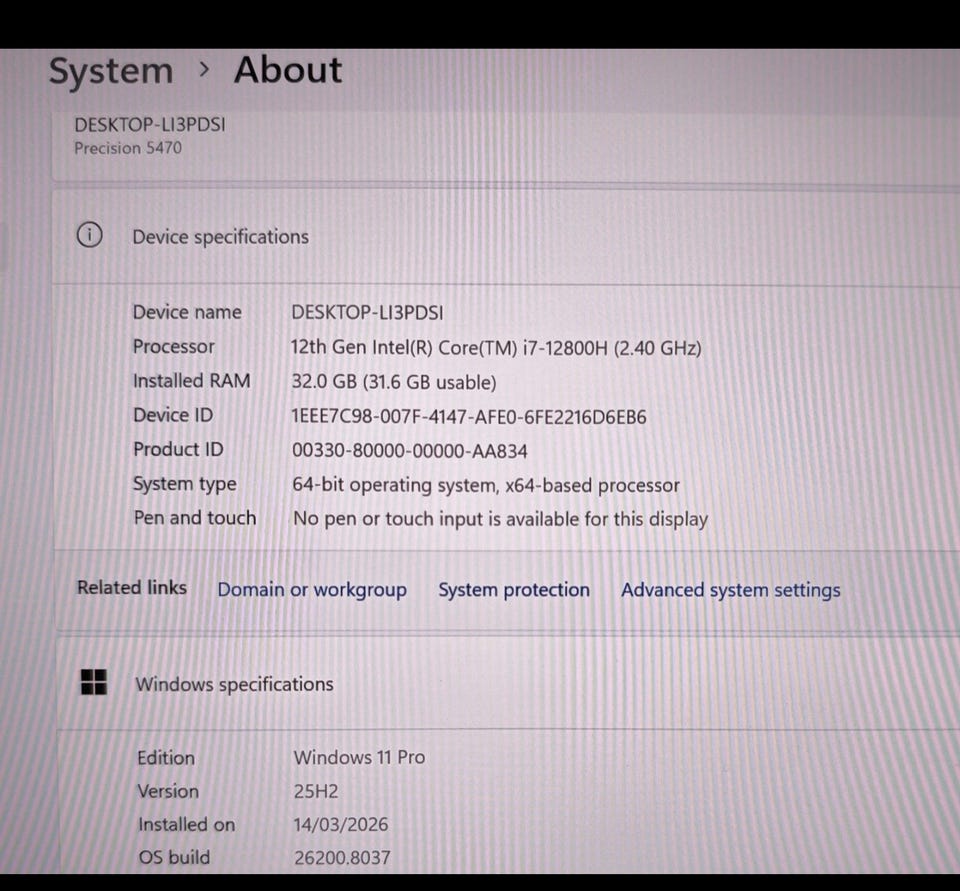The image size is (960, 891).
Task: Select the No pen or touch input text
Action: tap(501, 520)
